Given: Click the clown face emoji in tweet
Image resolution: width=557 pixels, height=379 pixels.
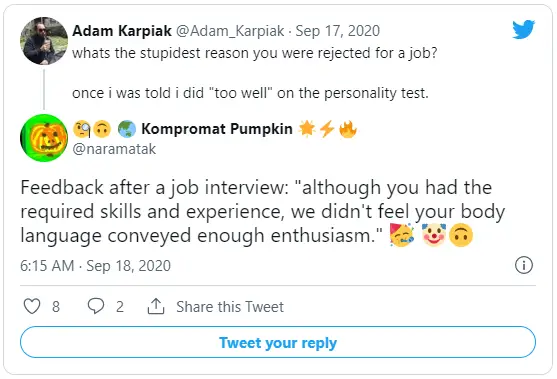Looking at the screenshot, I should coord(434,234).
